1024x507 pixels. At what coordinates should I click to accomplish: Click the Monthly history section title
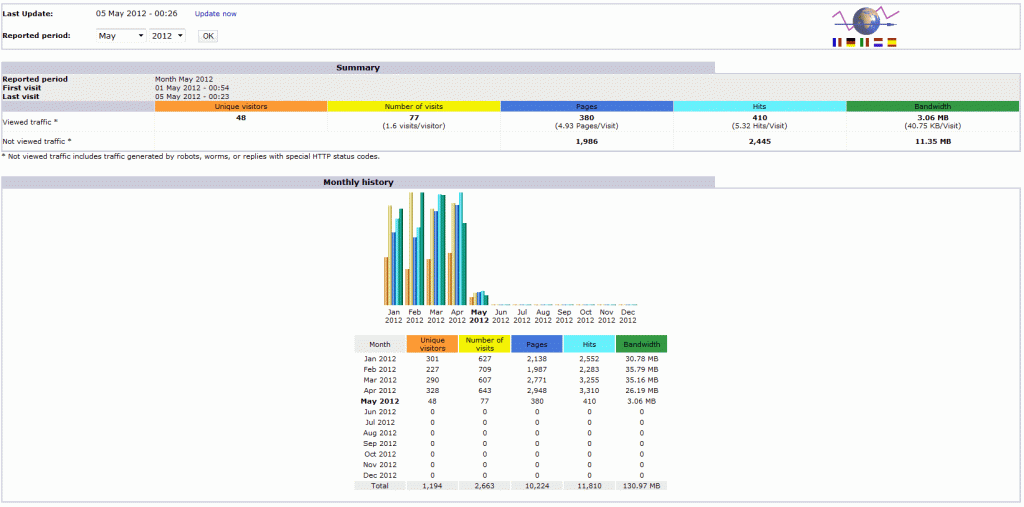[x=357, y=182]
